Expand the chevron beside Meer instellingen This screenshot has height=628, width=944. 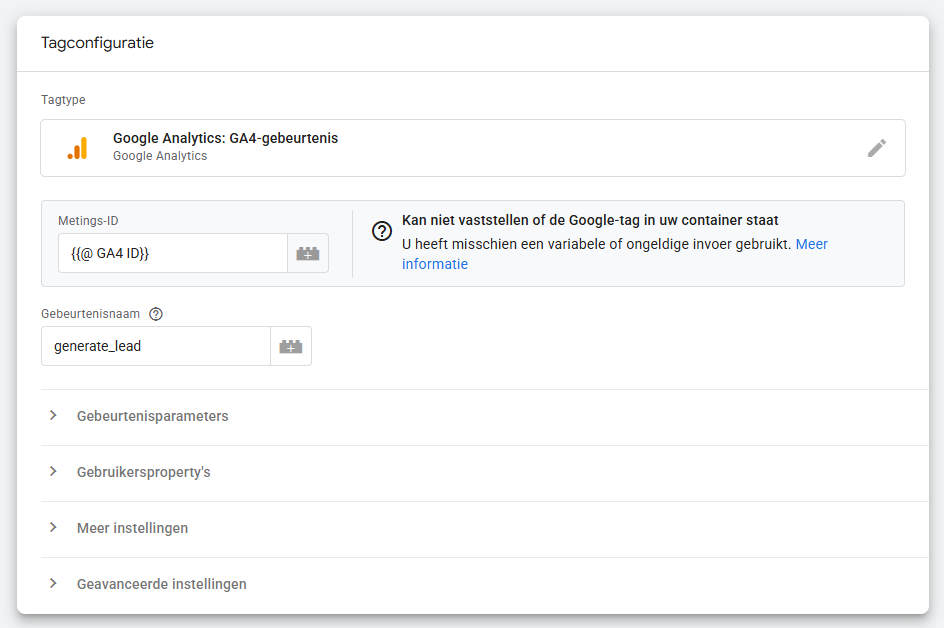point(53,528)
